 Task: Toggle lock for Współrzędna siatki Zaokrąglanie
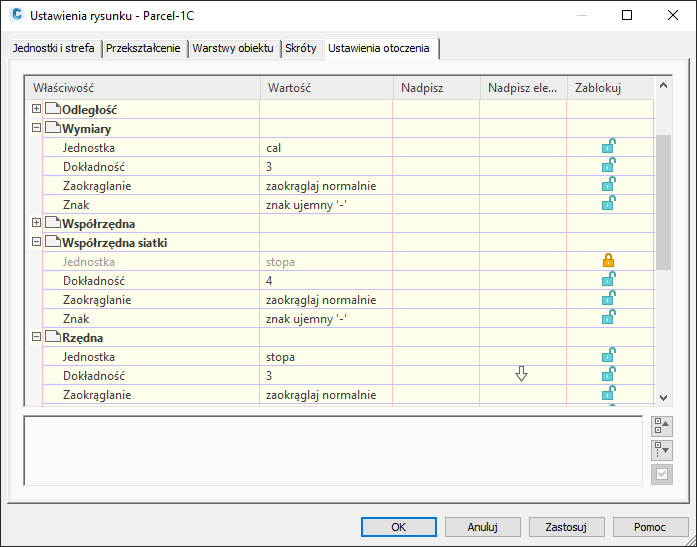[608, 299]
